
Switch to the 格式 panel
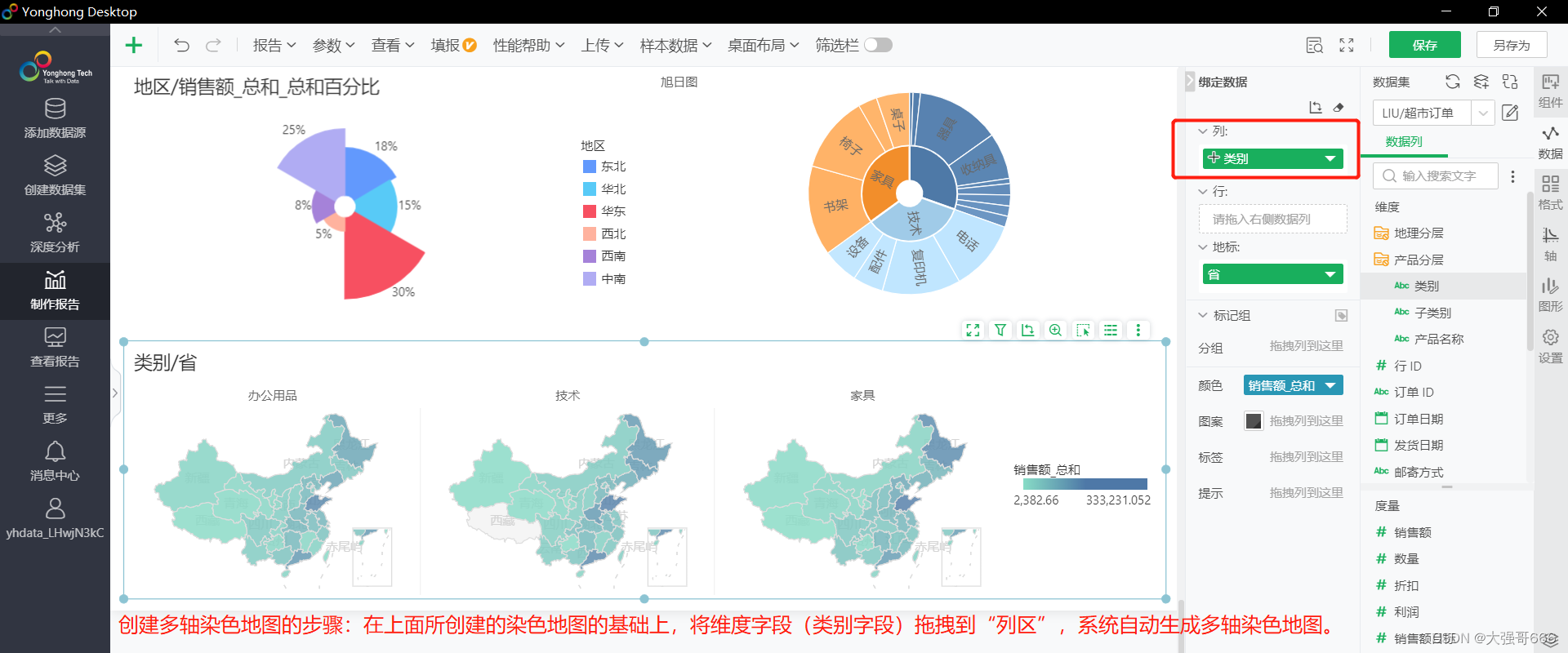coord(1550,193)
